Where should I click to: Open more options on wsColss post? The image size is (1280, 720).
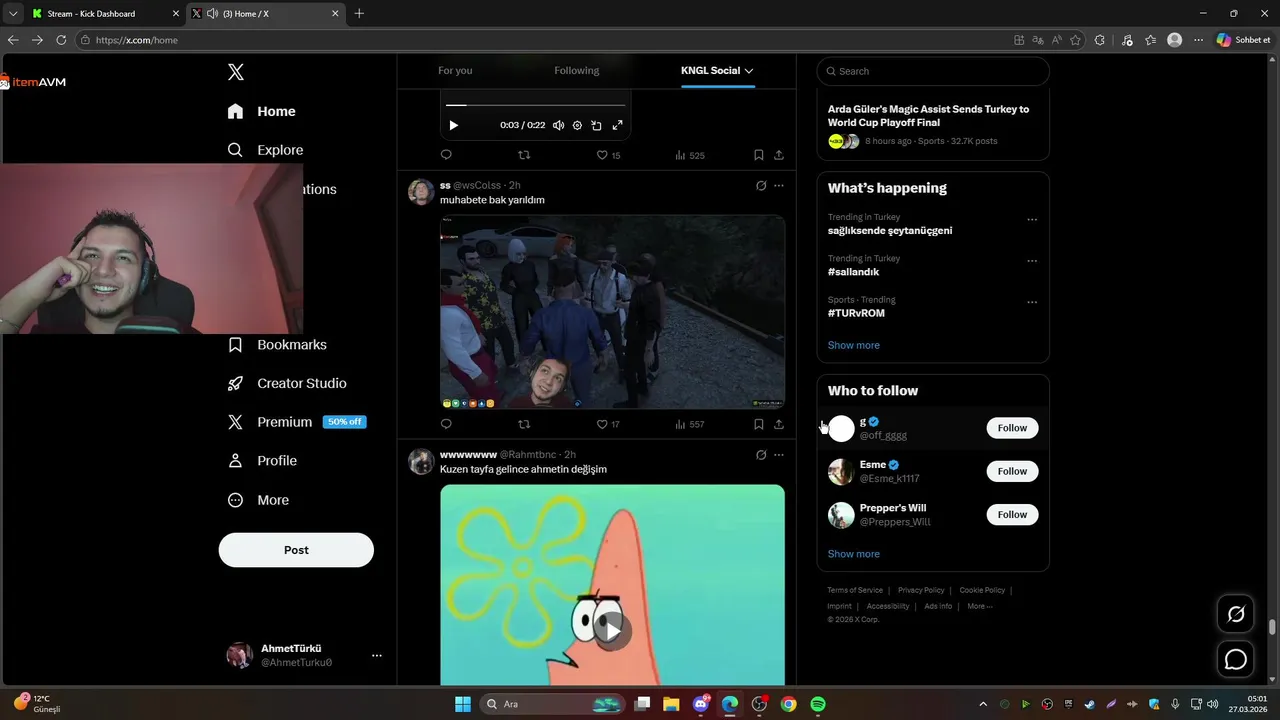coord(779,185)
